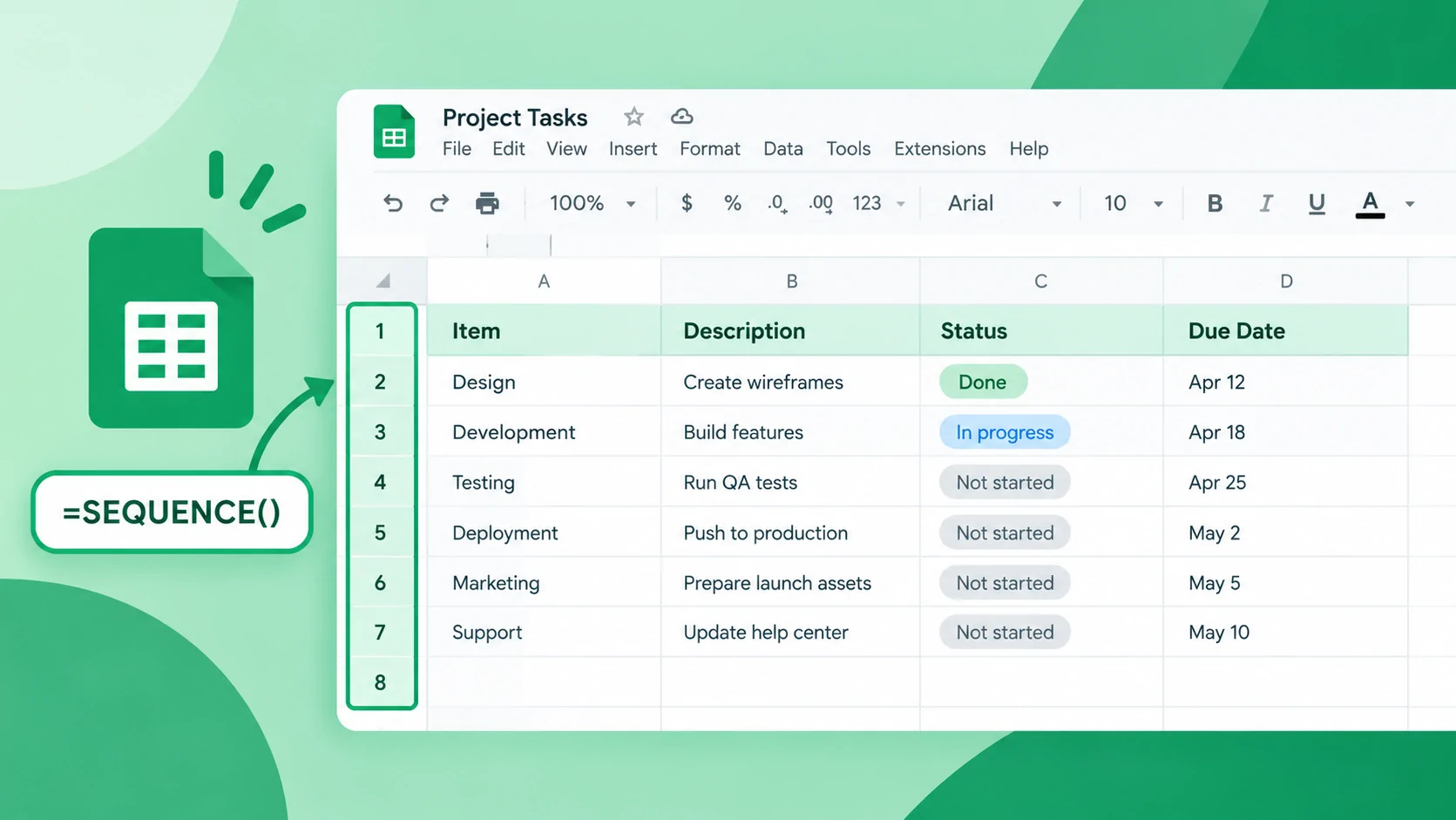Click the cloud save status icon
Image resolution: width=1456 pixels, height=820 pixels.
[x=681, y=117]
